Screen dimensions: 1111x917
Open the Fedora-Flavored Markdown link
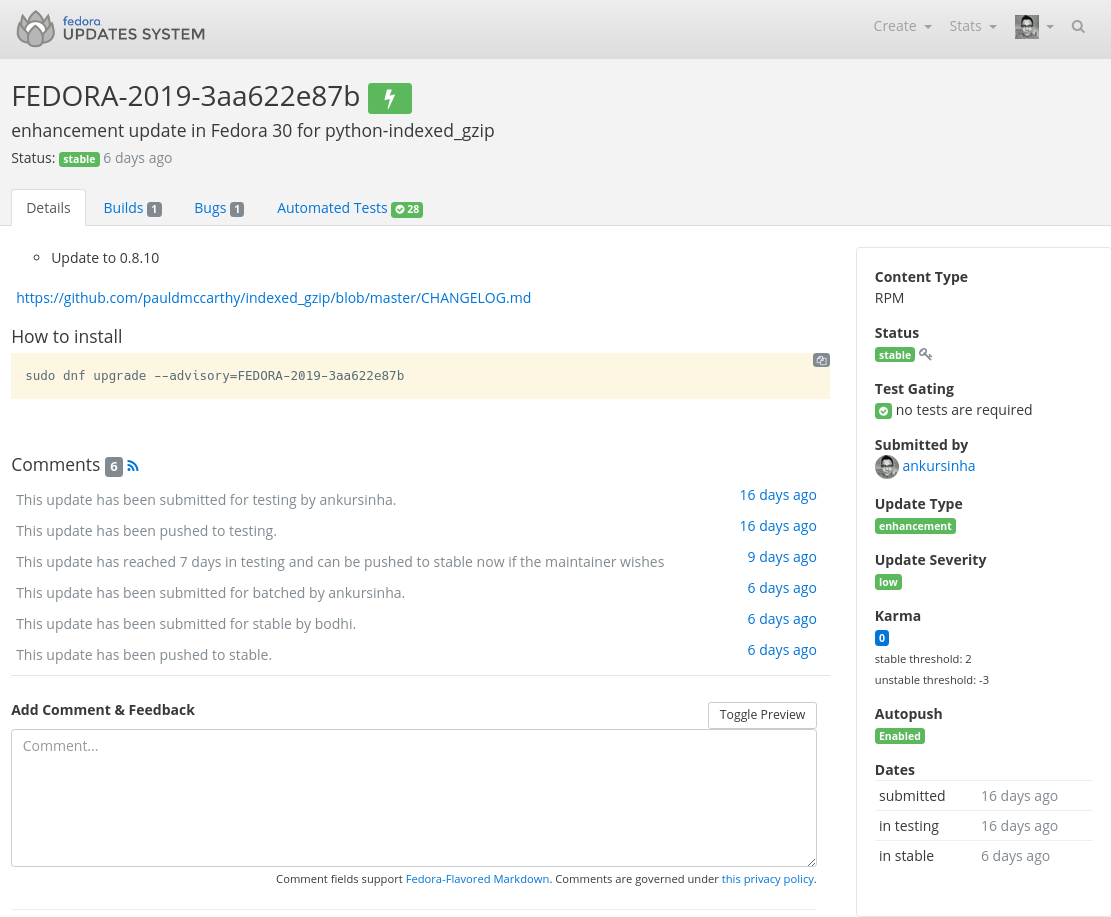coord(477,879)
